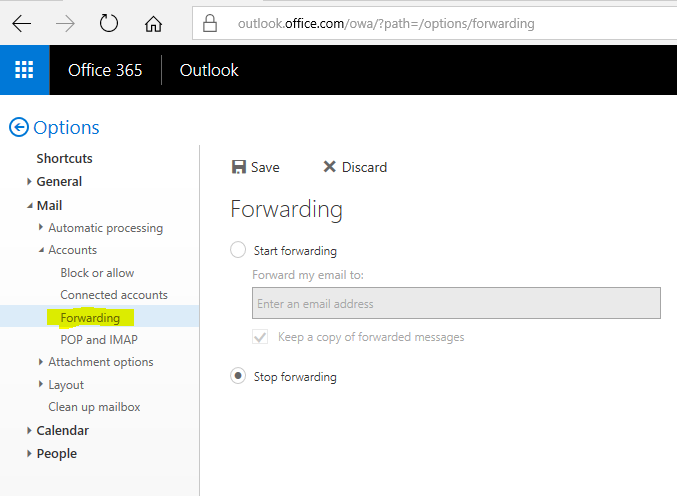Open the browser home page icon
Screen dimensions: 677x496
pyautogui.click(x=153, y=23)
